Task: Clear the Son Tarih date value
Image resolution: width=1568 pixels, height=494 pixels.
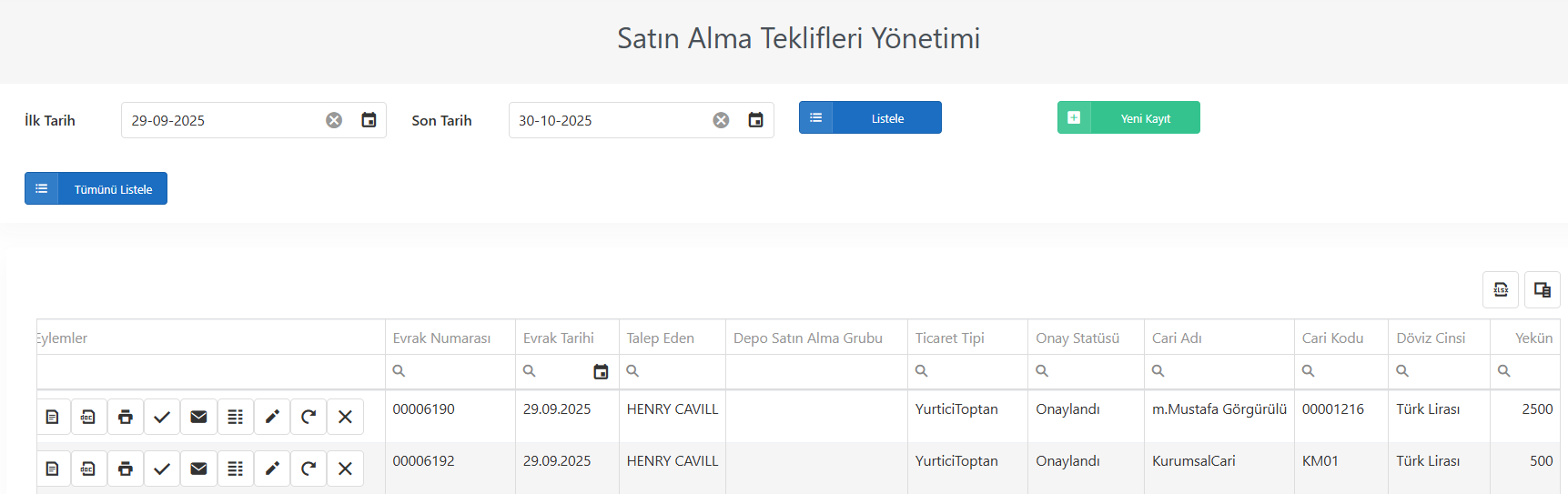Action: pos(721,120)
